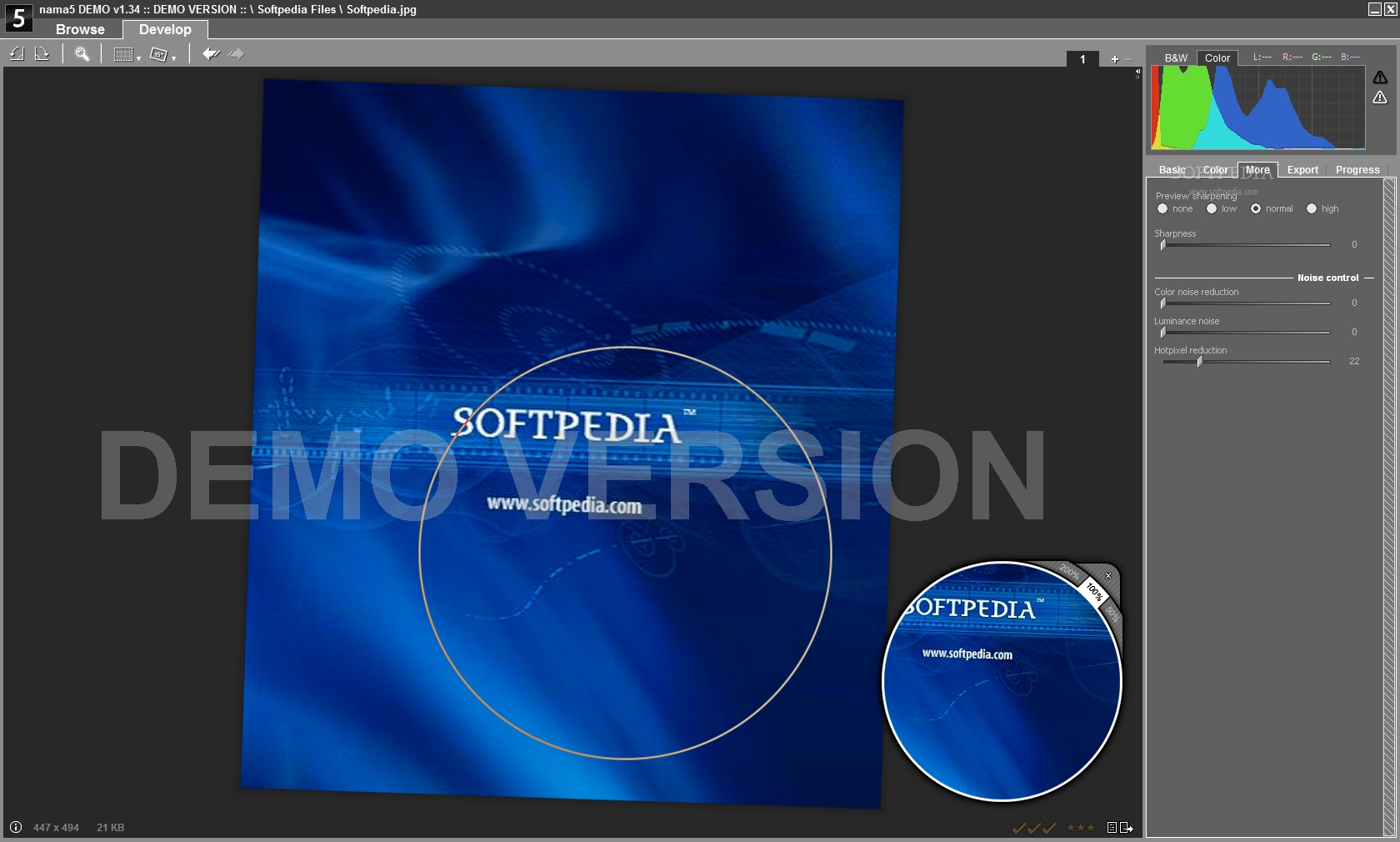Click the color histogram graph
The width and height of the screenshot is (1400, 842).
point(1258,108)
